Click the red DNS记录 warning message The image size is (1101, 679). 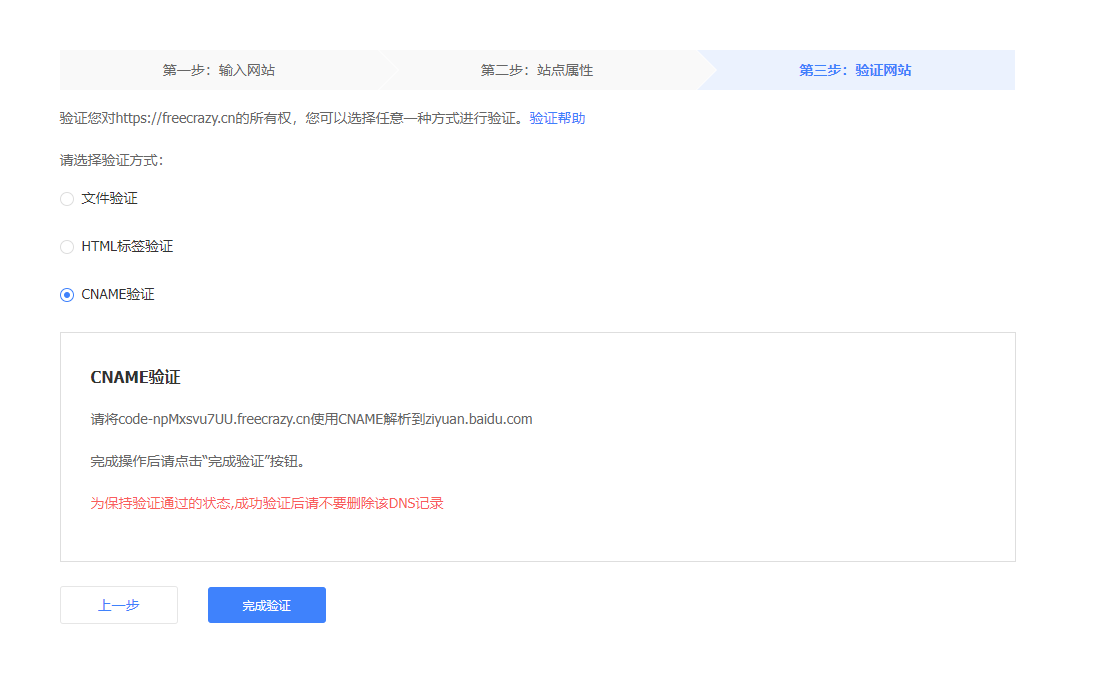click(267, 504)
